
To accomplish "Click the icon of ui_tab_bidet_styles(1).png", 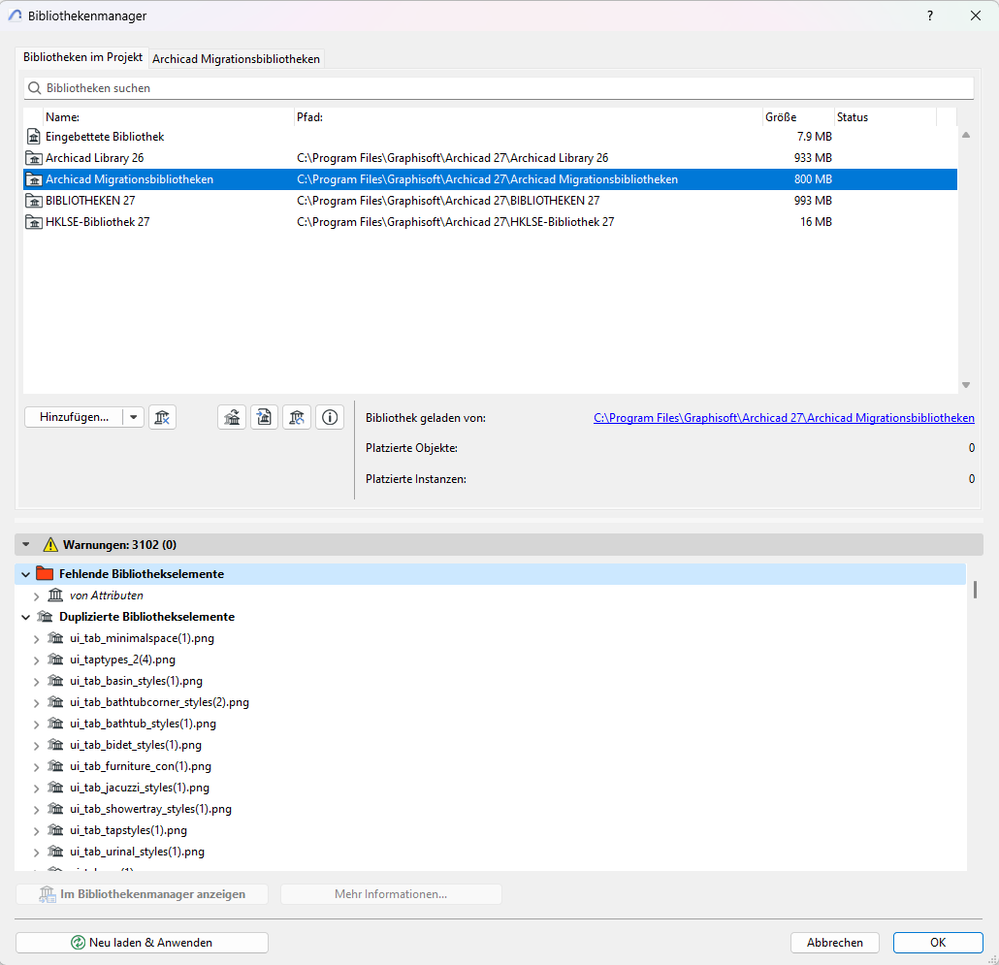I will (55, 745).
